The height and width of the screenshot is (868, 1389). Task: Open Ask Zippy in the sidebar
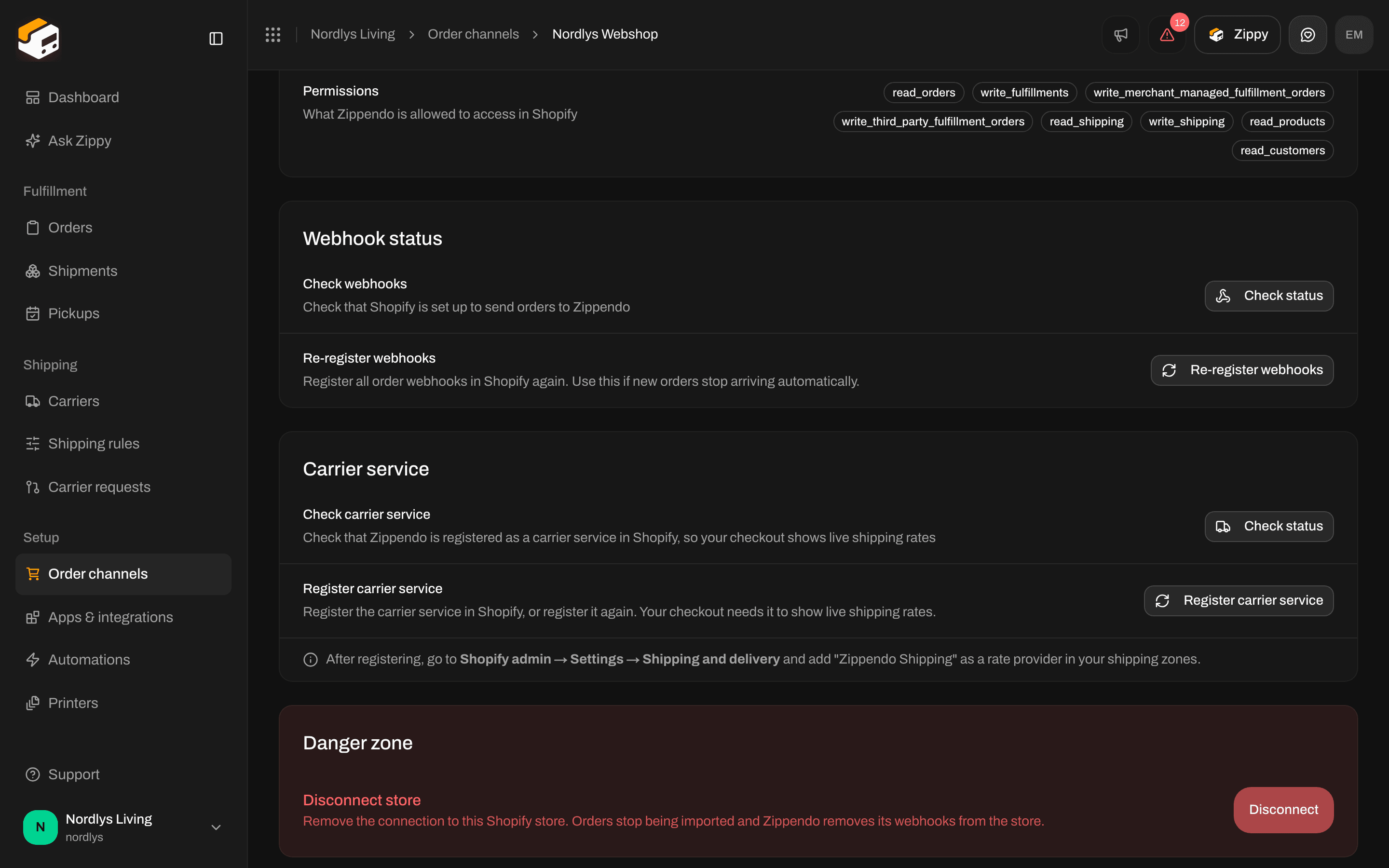(123, 141)
